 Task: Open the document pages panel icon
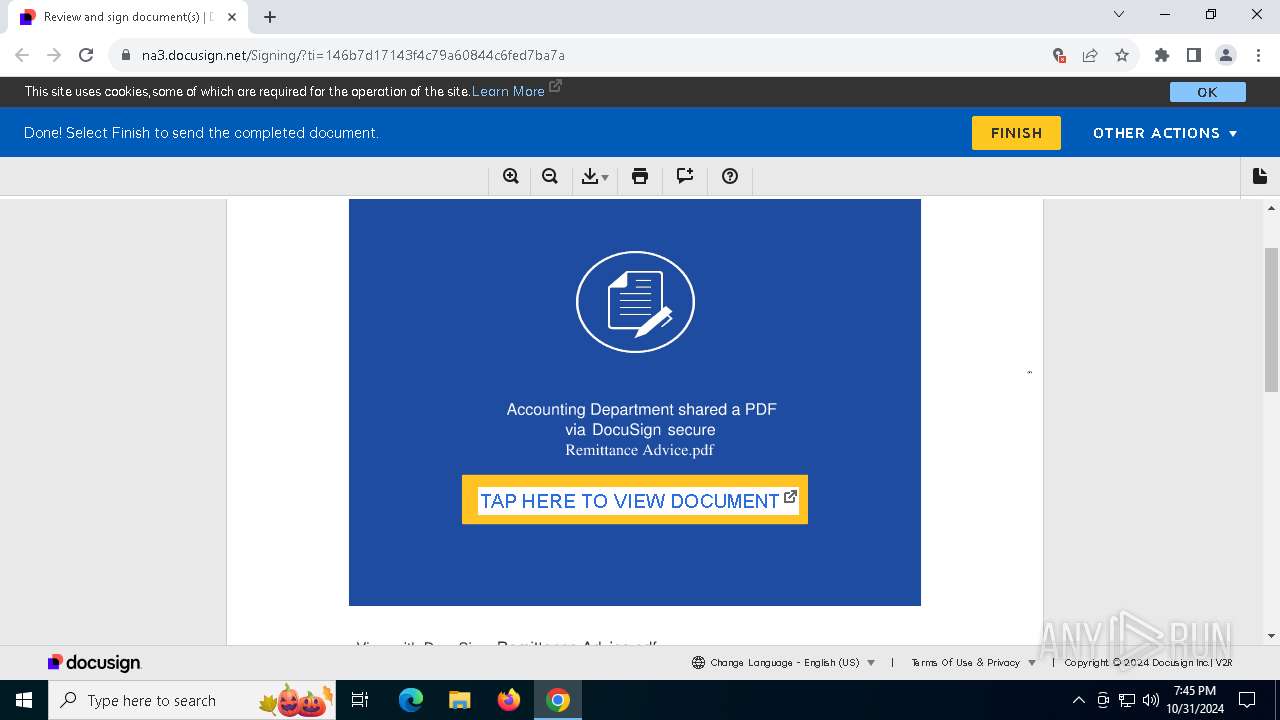click(x=1260, y=176)
